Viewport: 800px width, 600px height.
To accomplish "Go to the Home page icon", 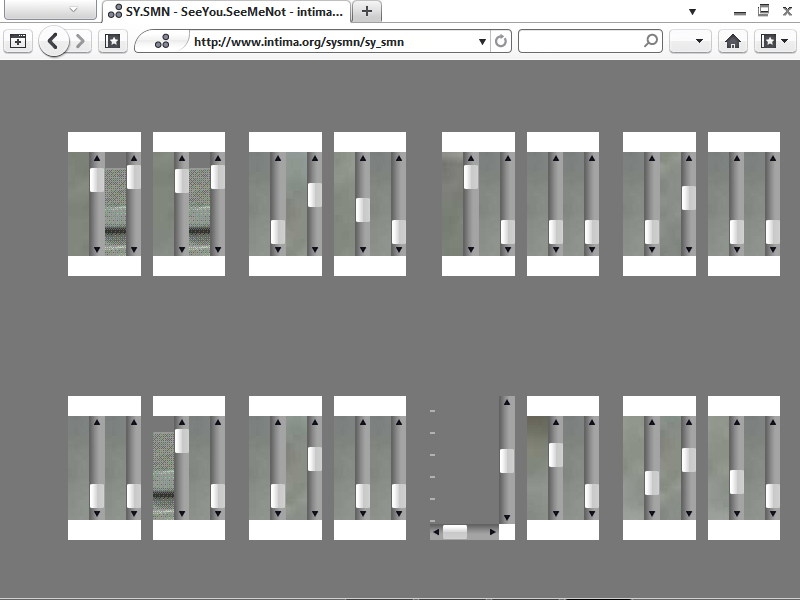I will [x=733, y=42].
